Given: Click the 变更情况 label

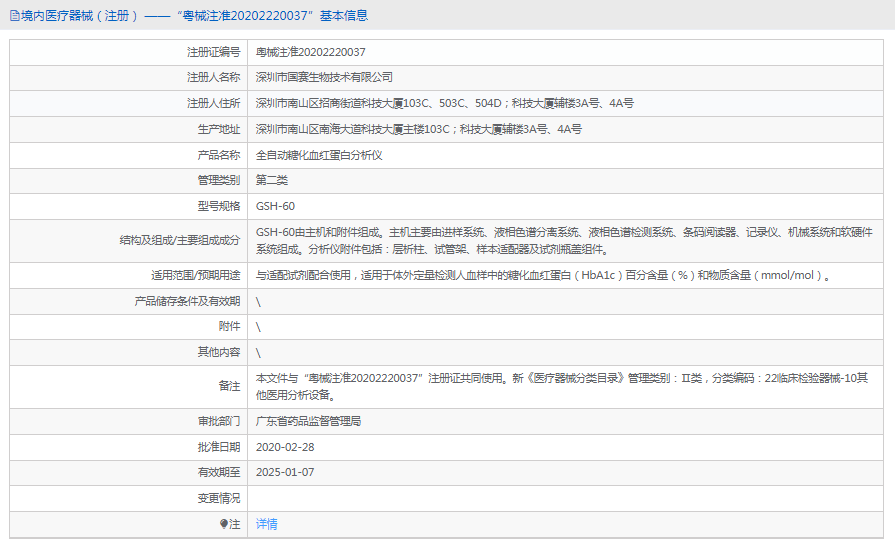Looking at the screenshot, I should [219, 498].
